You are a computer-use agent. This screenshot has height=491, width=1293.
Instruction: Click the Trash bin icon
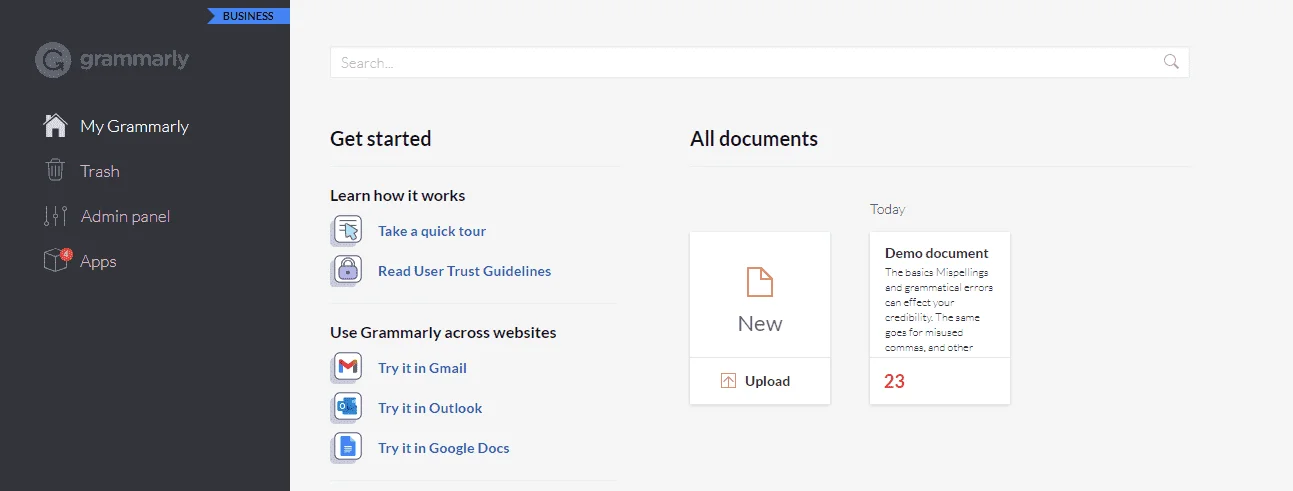[56, 171]
